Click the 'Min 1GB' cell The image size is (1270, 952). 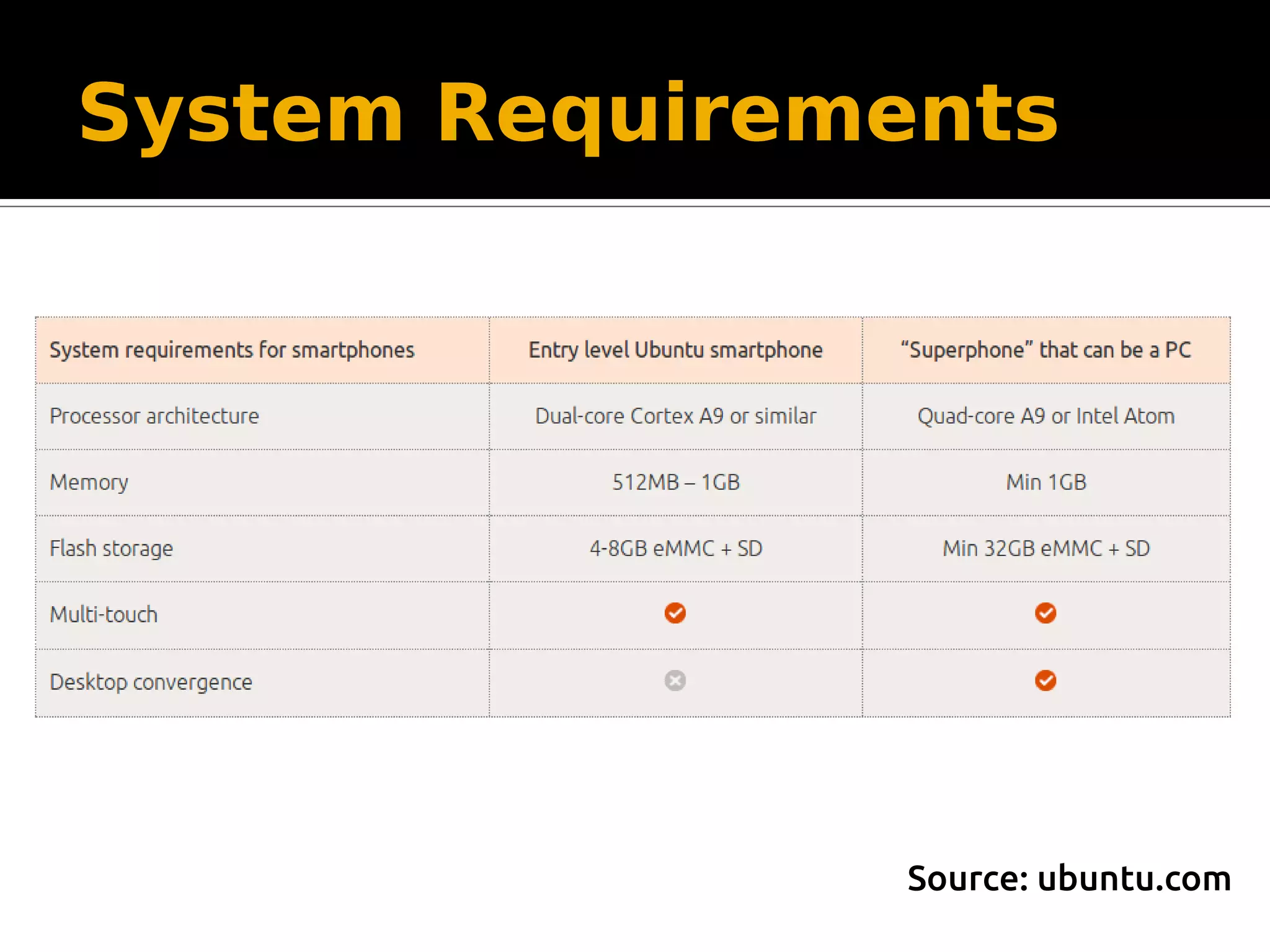point(1046,482)
